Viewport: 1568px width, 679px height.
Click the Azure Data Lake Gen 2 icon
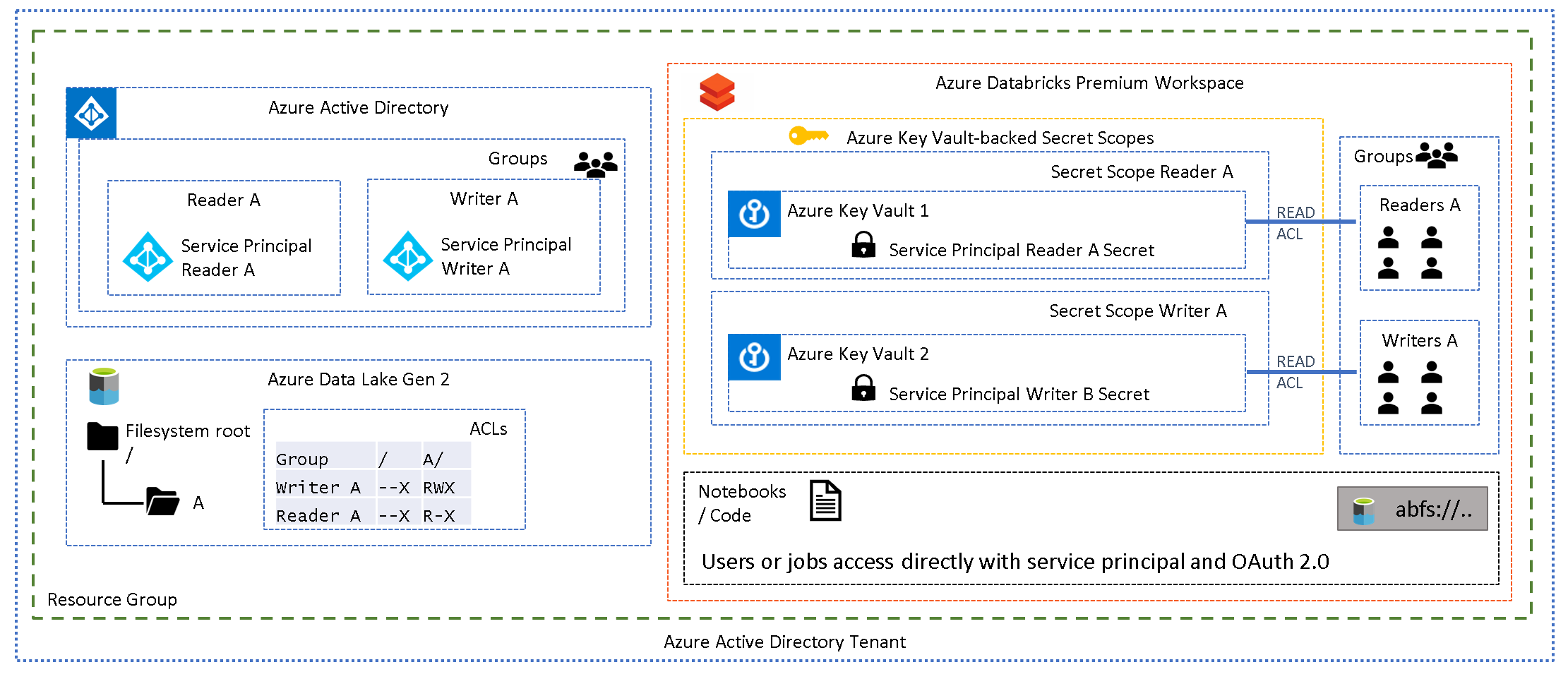(104, 386)
